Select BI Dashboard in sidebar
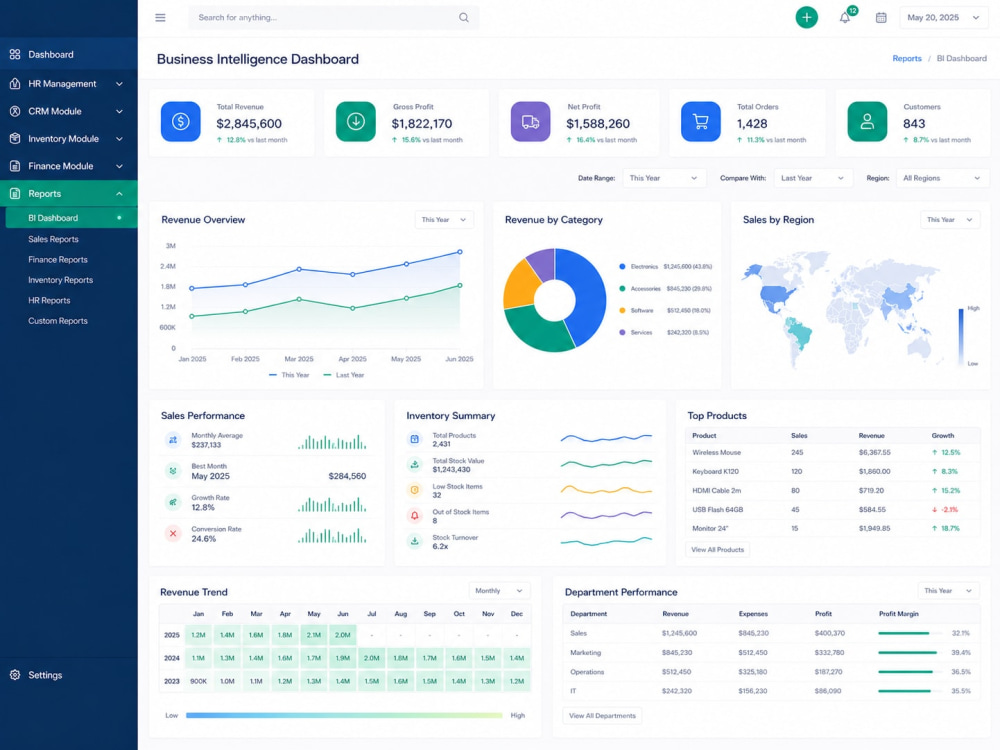The image size is (1000, 750). click(x=71, y=217)
